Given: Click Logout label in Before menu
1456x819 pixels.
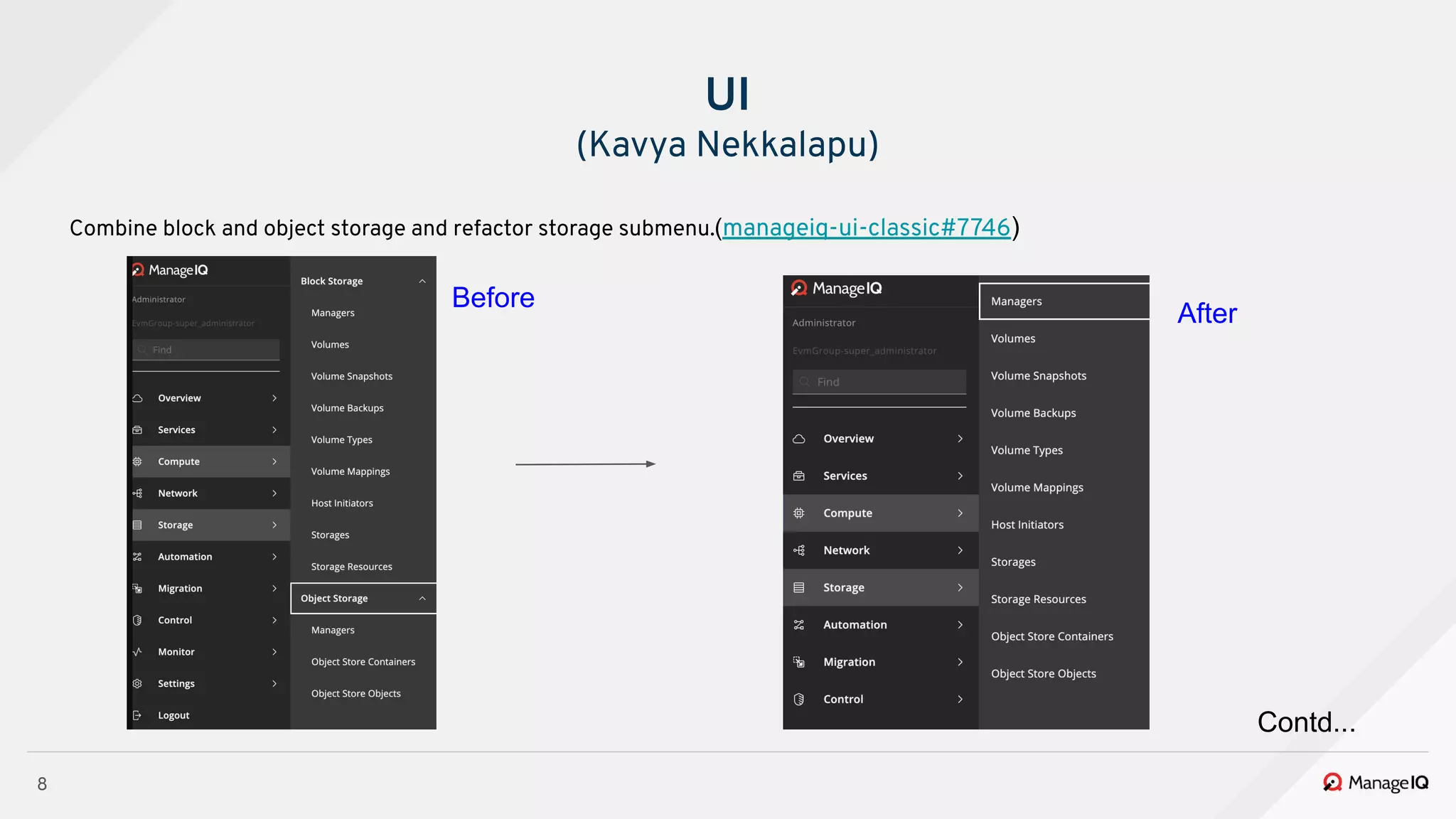Looking at the screenshot, I should click(173, 715).
